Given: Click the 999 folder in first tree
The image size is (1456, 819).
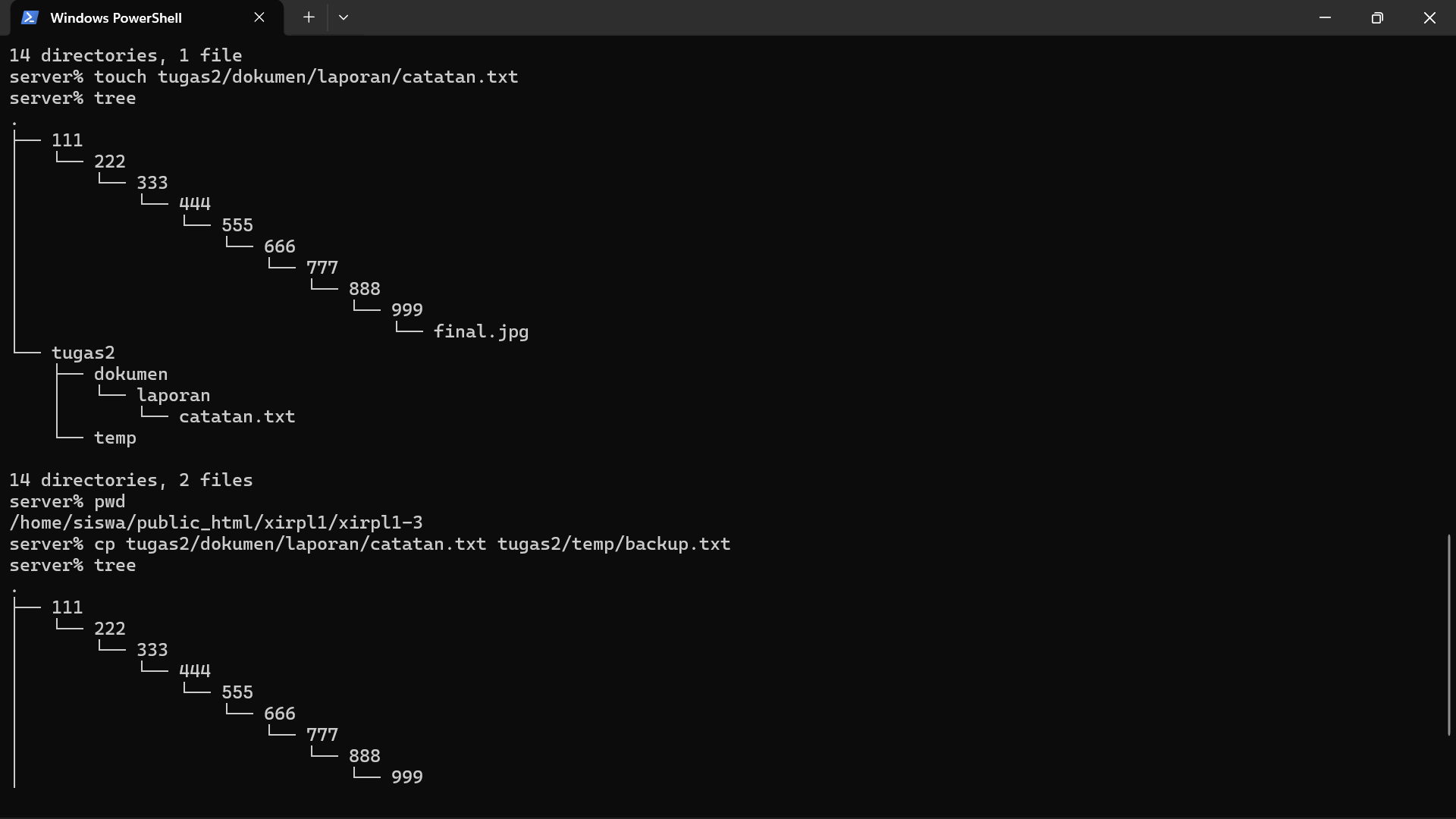Looking at the screenshot, I should (406, 310).
